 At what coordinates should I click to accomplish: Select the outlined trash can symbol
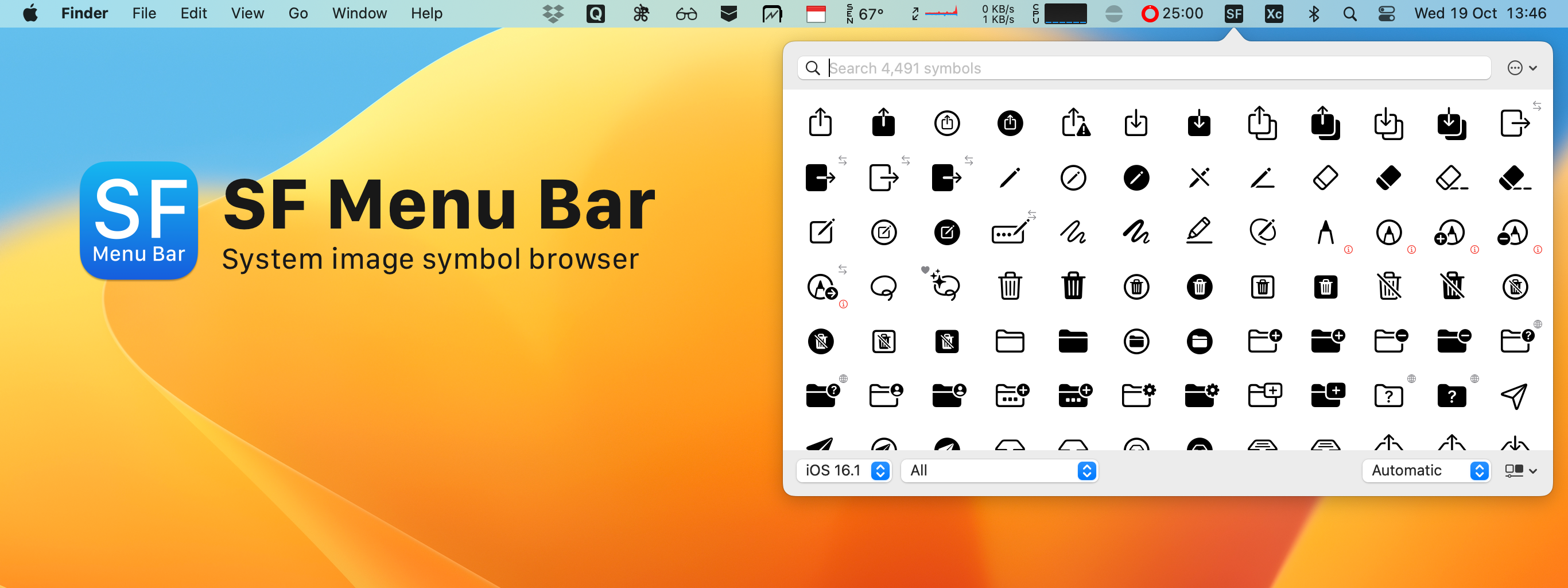point(1009,286)
